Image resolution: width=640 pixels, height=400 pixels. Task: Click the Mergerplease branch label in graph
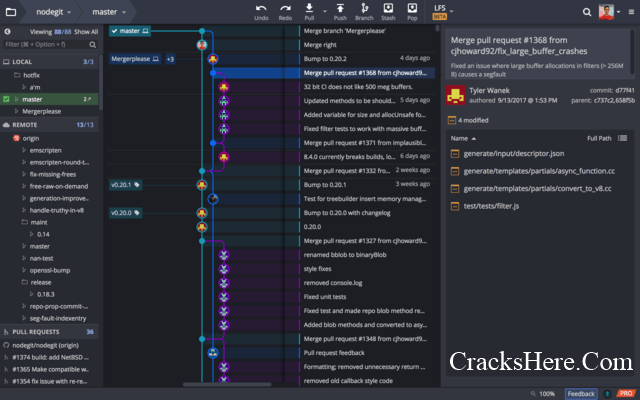click(135, 59)
